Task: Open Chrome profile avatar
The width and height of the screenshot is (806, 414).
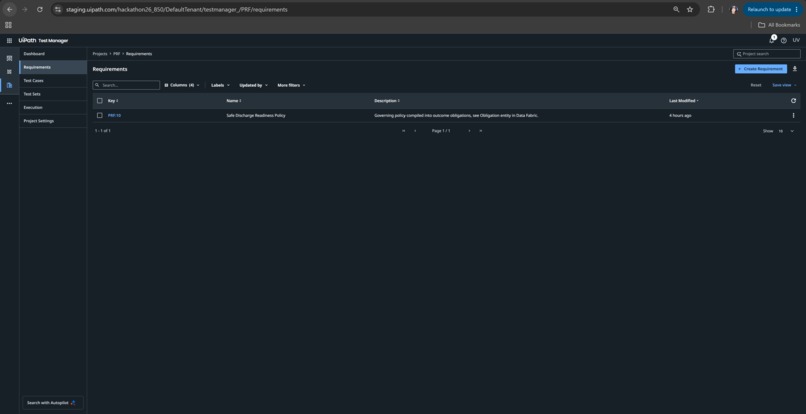Action: pyautogui.click(x=734, y=9)
